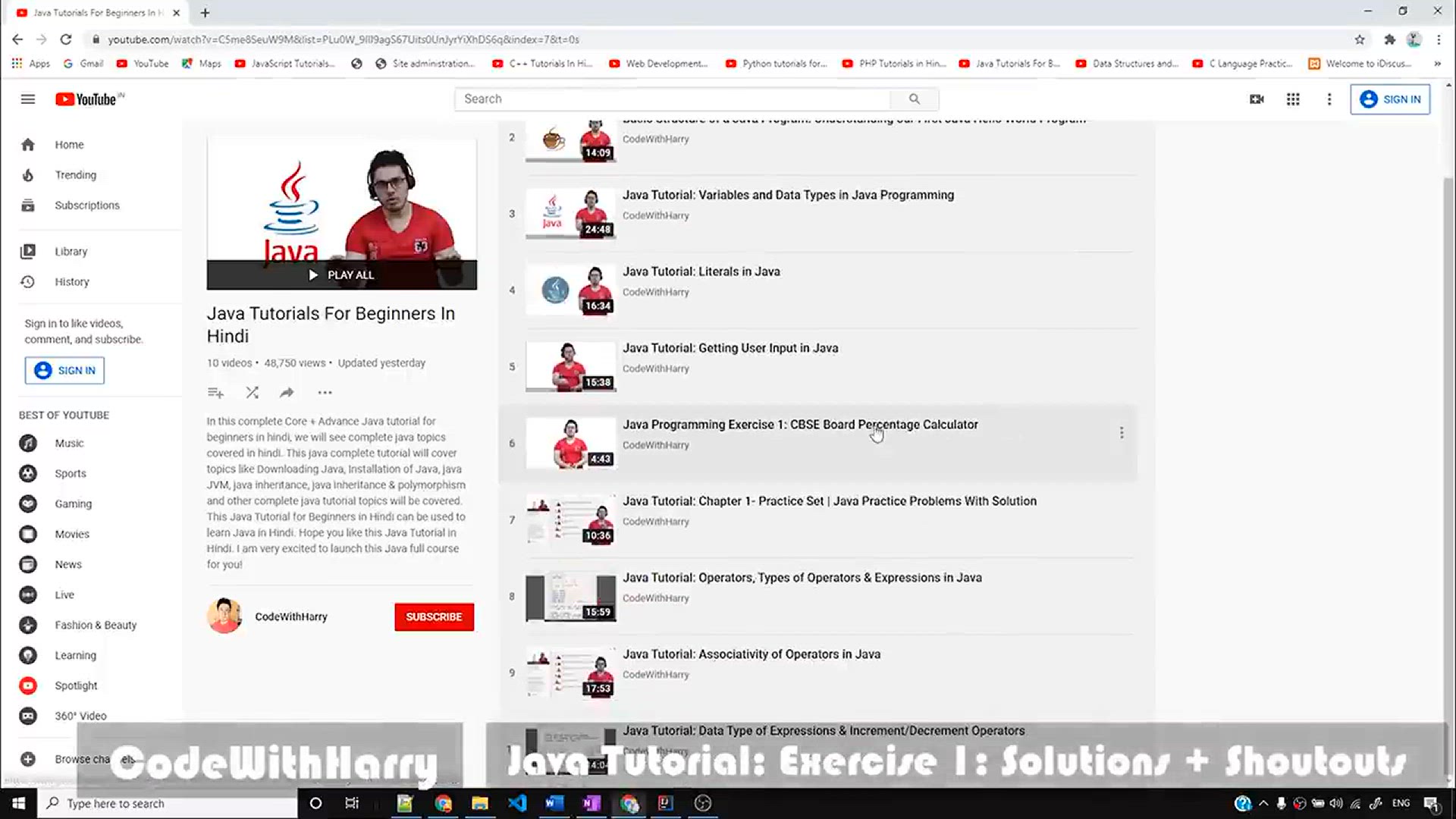Open the Gmail bookmark
This screenshot has height=819, width=1456.
pos(83,64)
